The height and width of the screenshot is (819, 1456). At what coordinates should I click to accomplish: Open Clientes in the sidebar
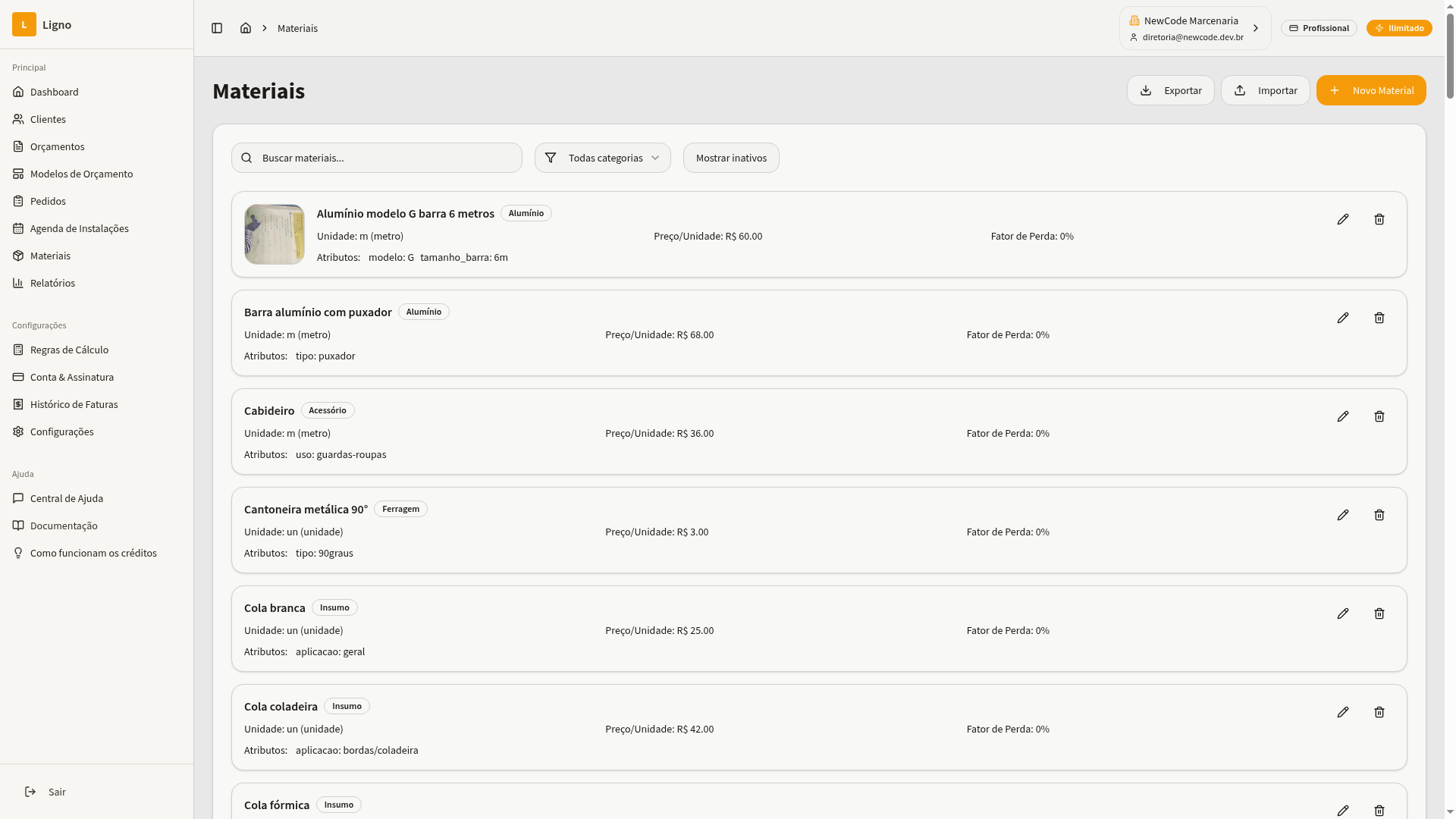coord(96,119)
